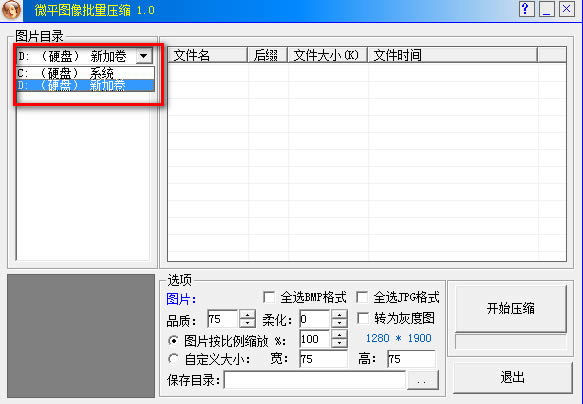The width and height of the screenshot is (583, 404).
Task: Click the 保存目录 path field
Action: click(315, 380)
